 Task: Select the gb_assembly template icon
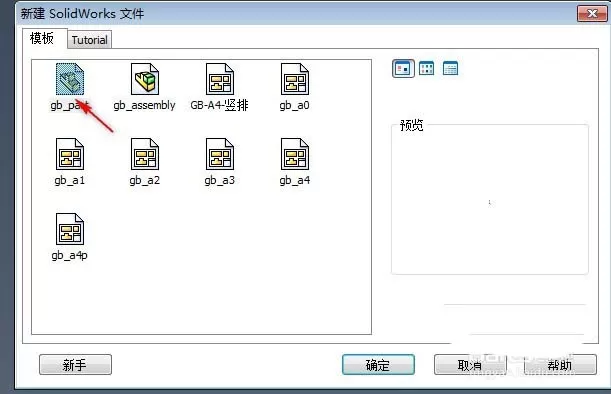point(145,79)
